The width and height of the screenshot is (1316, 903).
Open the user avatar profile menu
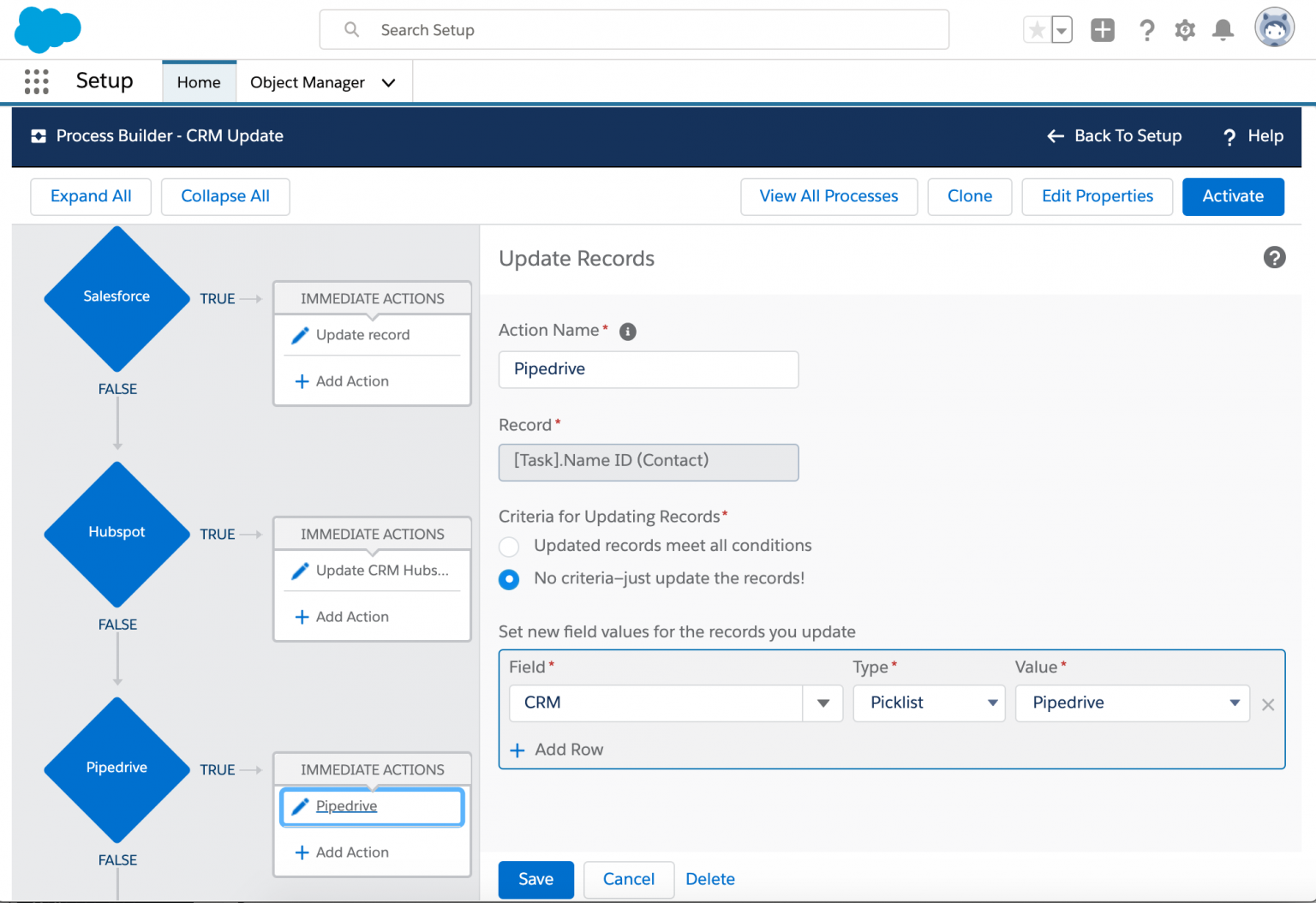pyautogui.click(x=1274, y=28)
